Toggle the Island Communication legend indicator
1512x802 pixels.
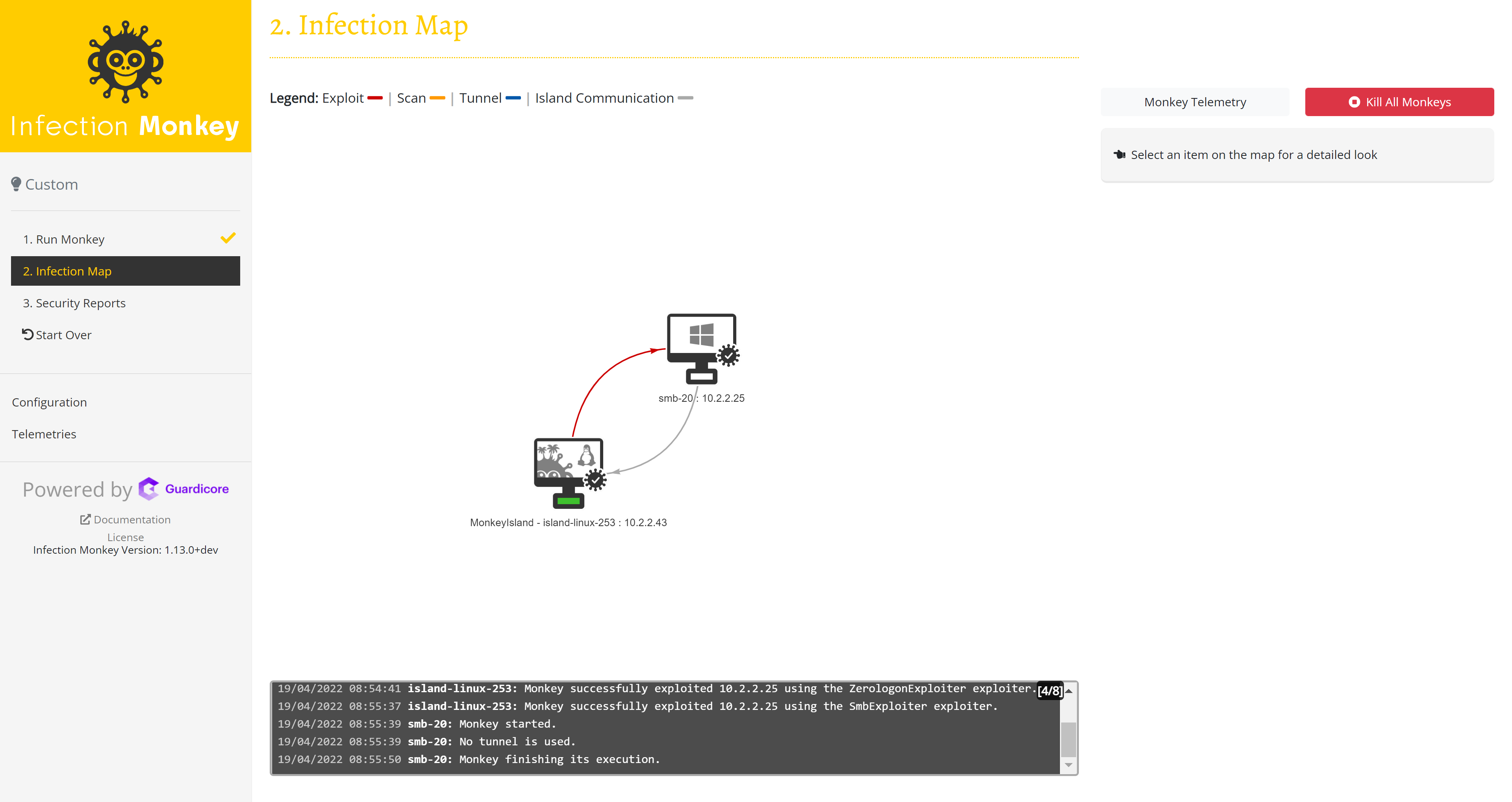pyautogui.click(x=686, y=98)
